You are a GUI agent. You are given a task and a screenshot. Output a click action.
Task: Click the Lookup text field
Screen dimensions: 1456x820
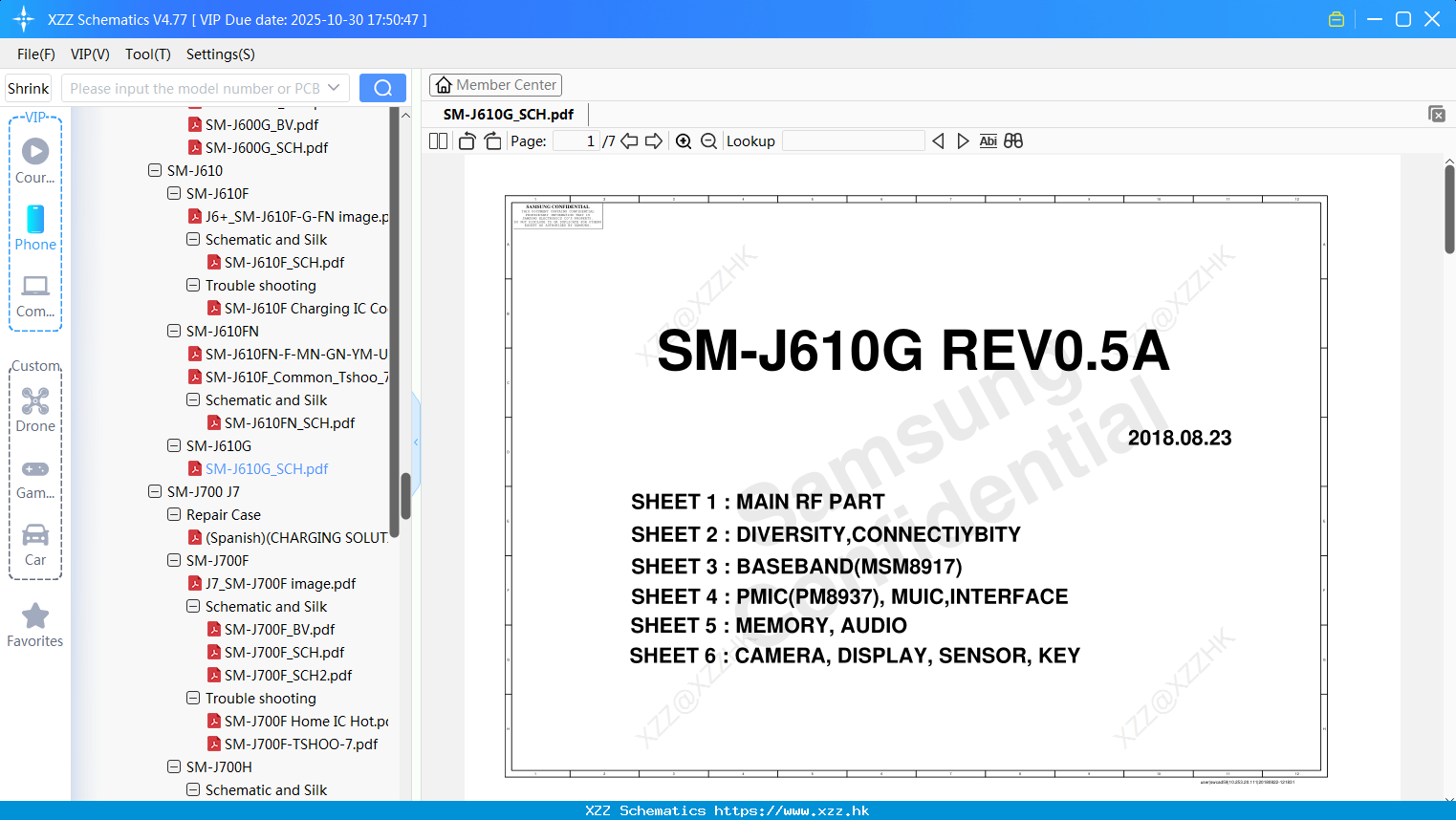853,140
